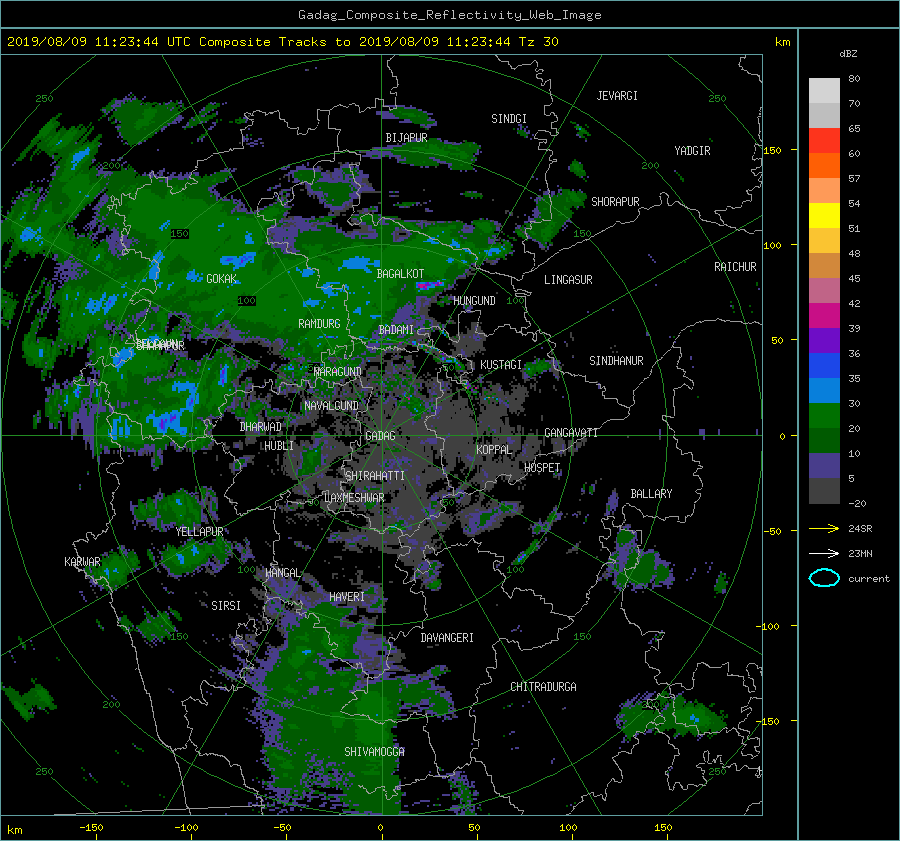Screen dimensions: 900x841
Task: Click the KOPPAL city label
Action: (x=494, y=450)
